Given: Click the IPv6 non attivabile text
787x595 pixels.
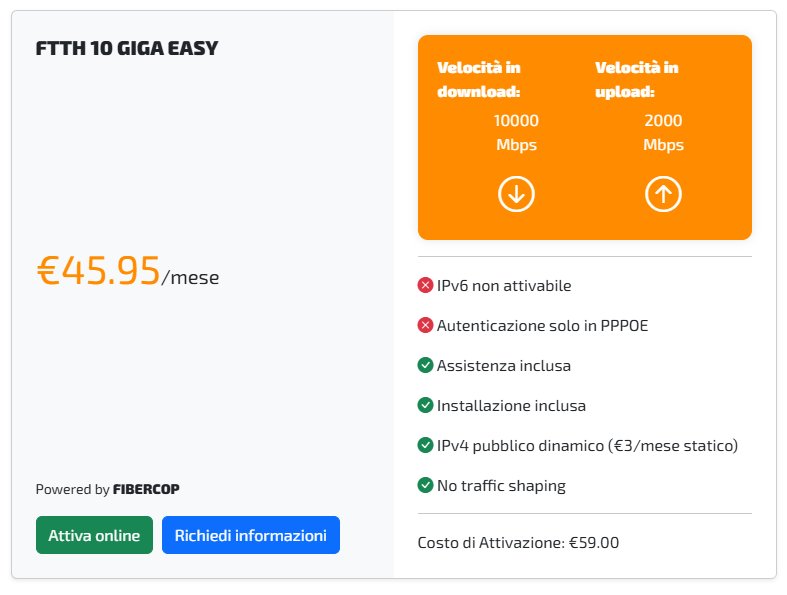Looking at the screenshot, I should (504, 286).
